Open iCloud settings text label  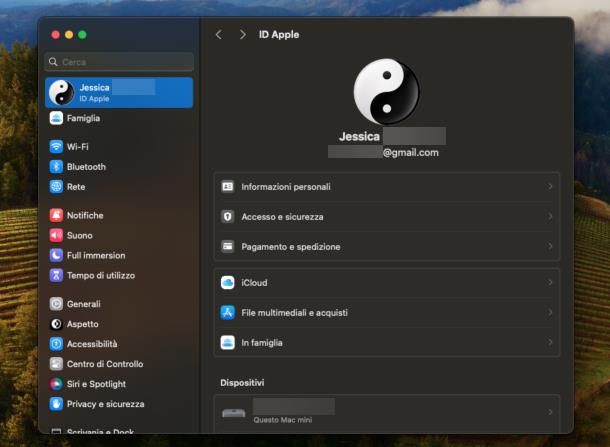[x=254, y=283]
